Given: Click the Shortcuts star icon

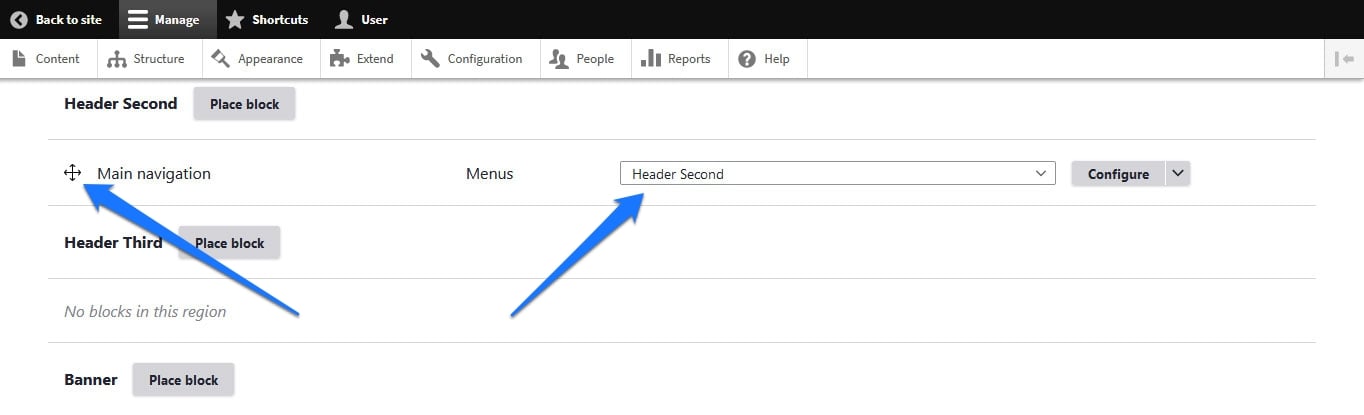Looking at the screenshot, I should 235,19.
